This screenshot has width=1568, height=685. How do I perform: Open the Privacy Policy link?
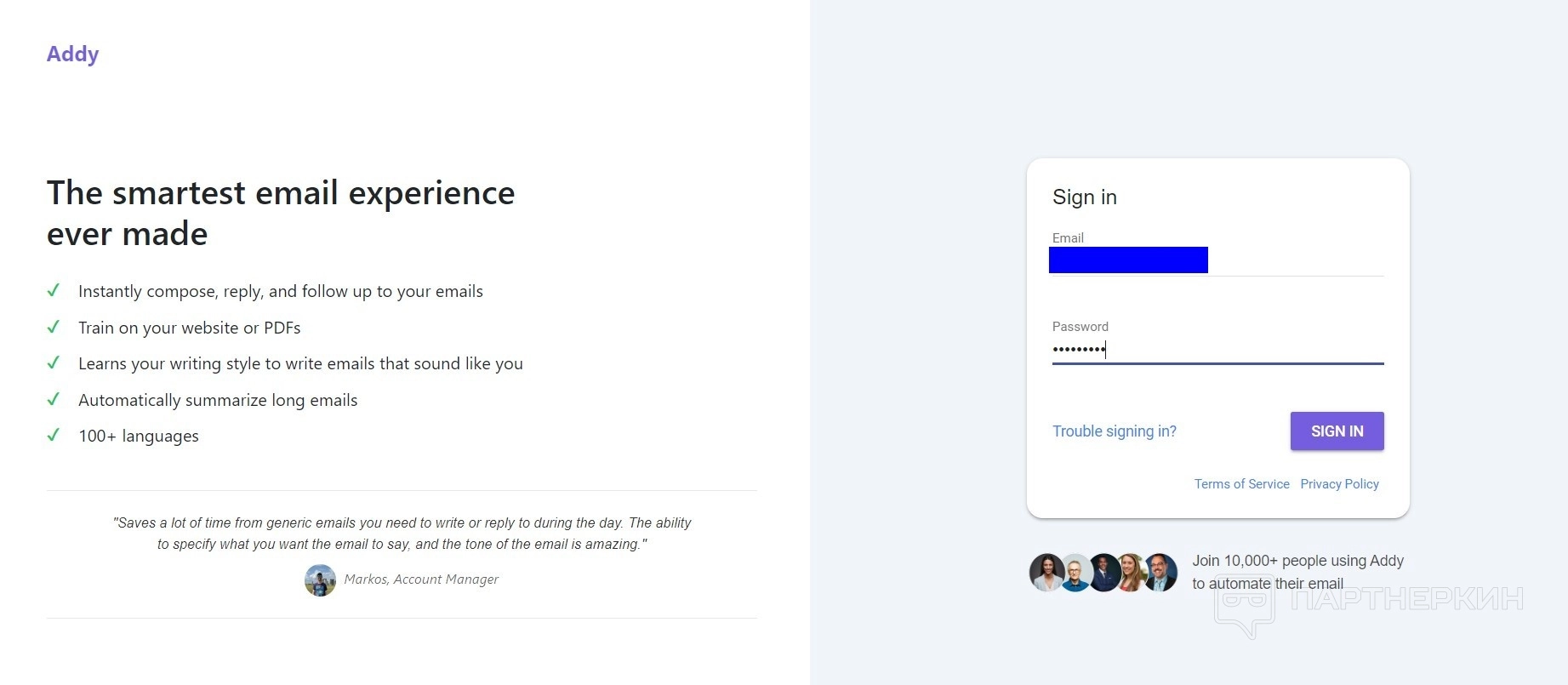(x=1339, y=483)
